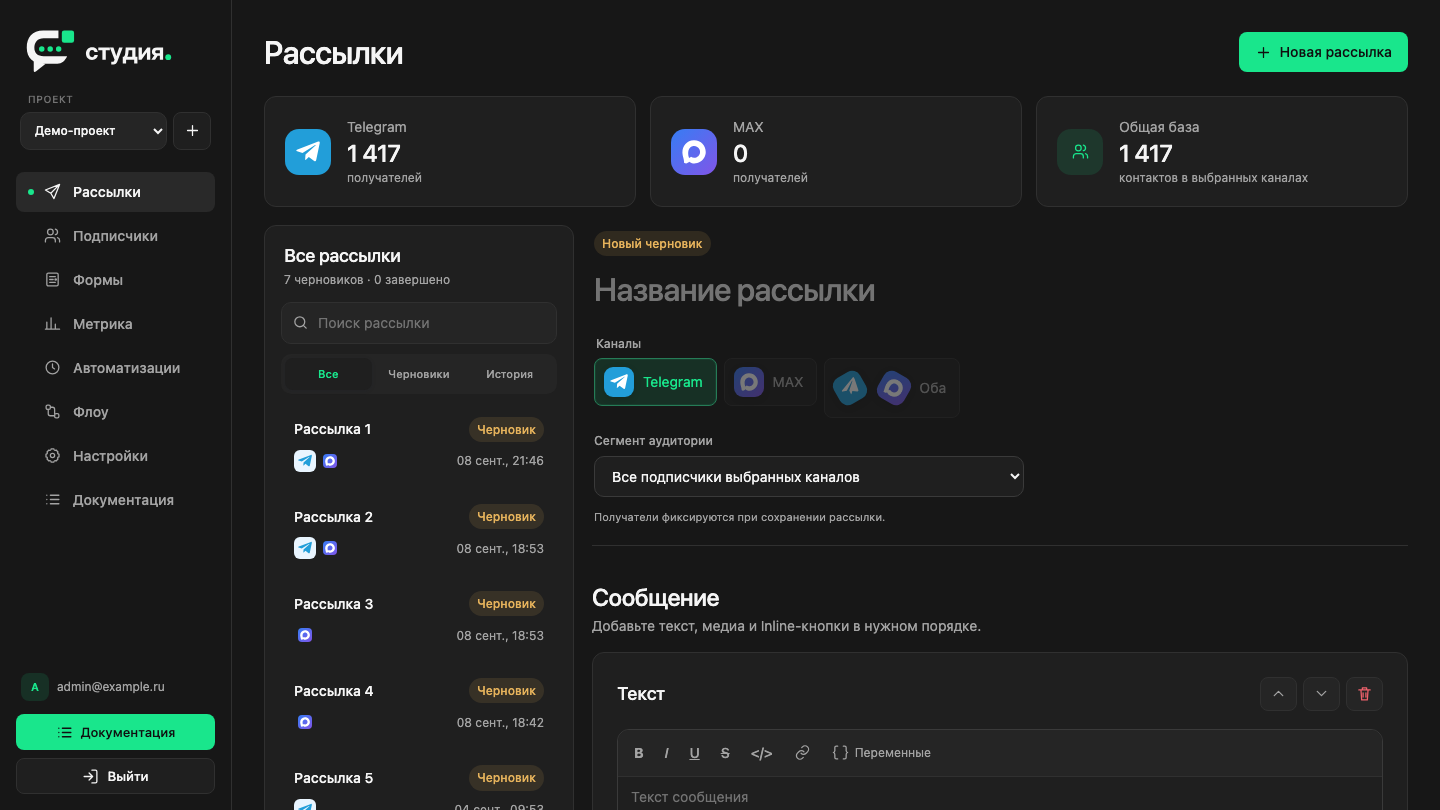The image size is (1440, 810).
Task: Open Рассылка 1 from the list
Action: pyautogui.click(x=419, y=445)
